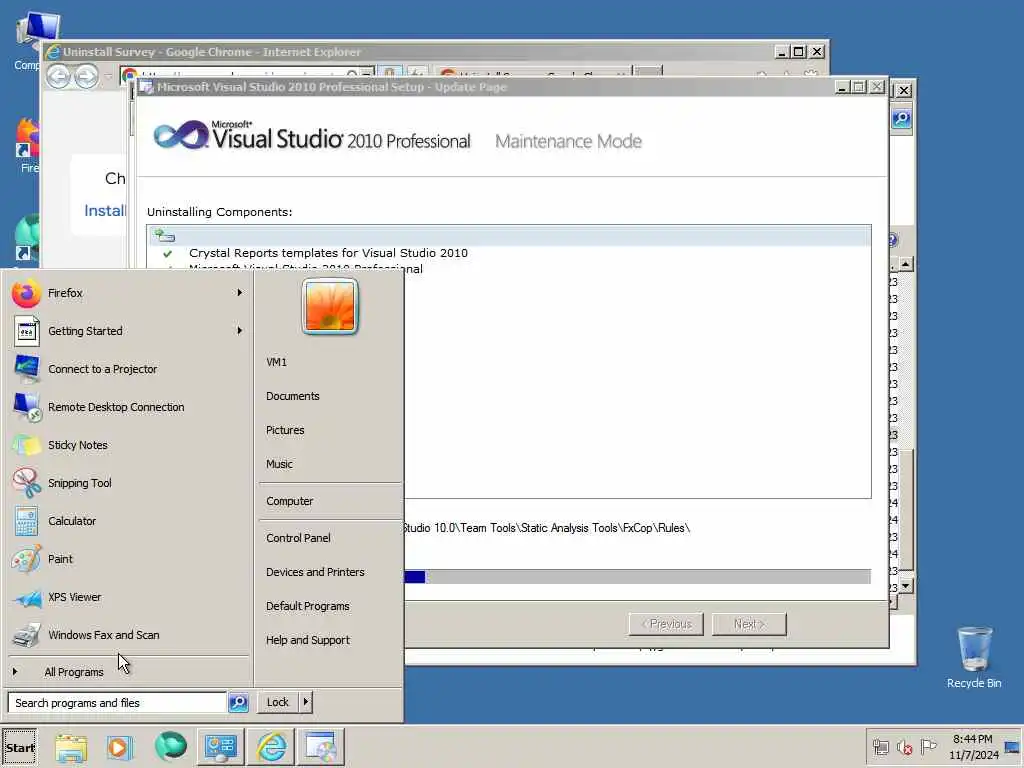Click Show Desktop icon beside the clock
The height and width of the screenshot is (768, 1024).
point(1012,747)
